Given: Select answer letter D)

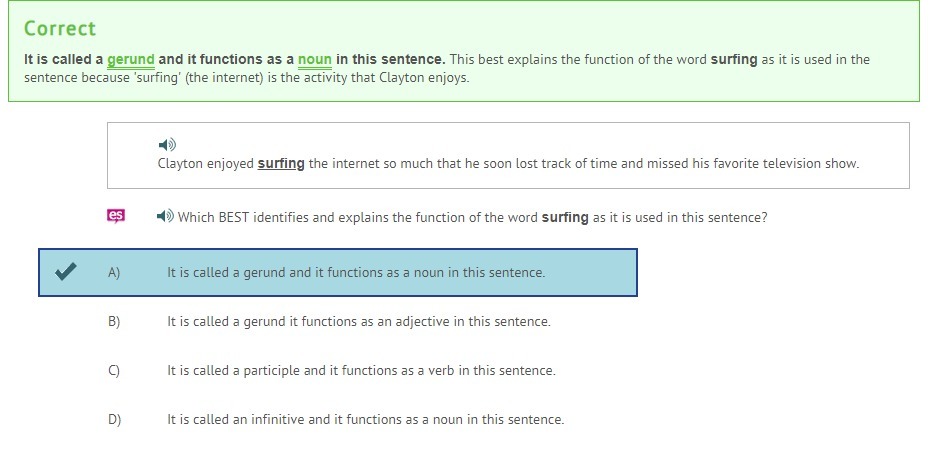Looking at the screenshot, I should click(x=114, y=420).
